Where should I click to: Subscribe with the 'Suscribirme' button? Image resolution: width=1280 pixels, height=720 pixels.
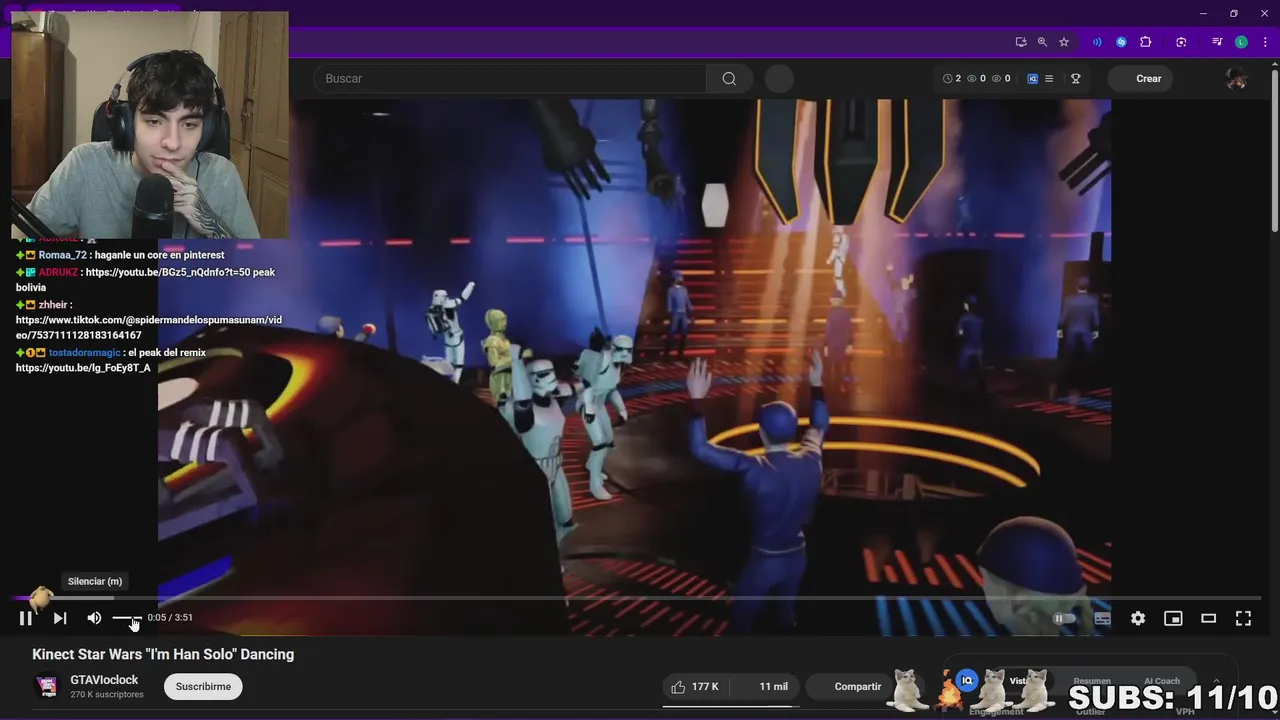coord(203,687)
